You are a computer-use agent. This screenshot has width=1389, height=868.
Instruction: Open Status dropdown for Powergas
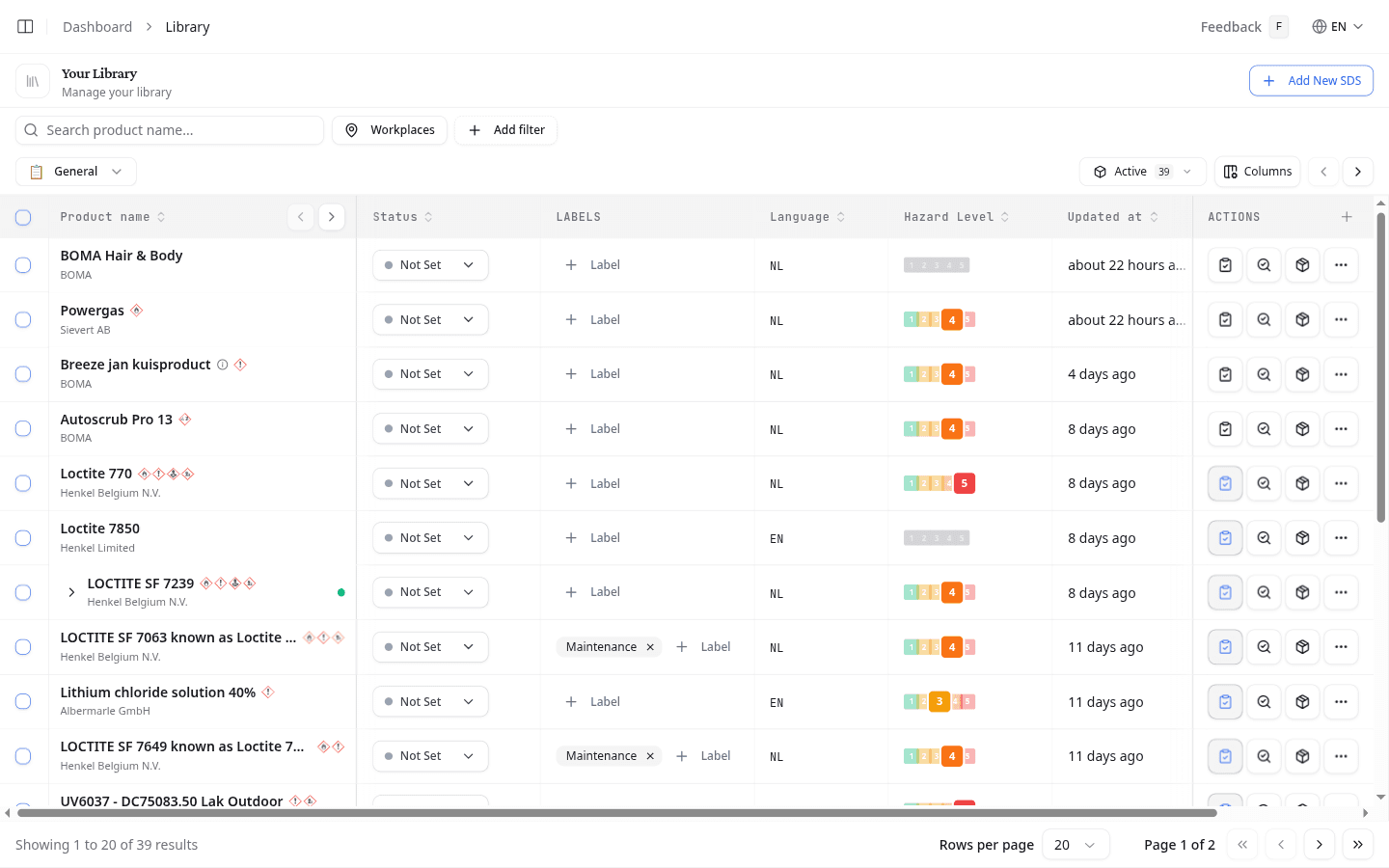pos(430,319)
